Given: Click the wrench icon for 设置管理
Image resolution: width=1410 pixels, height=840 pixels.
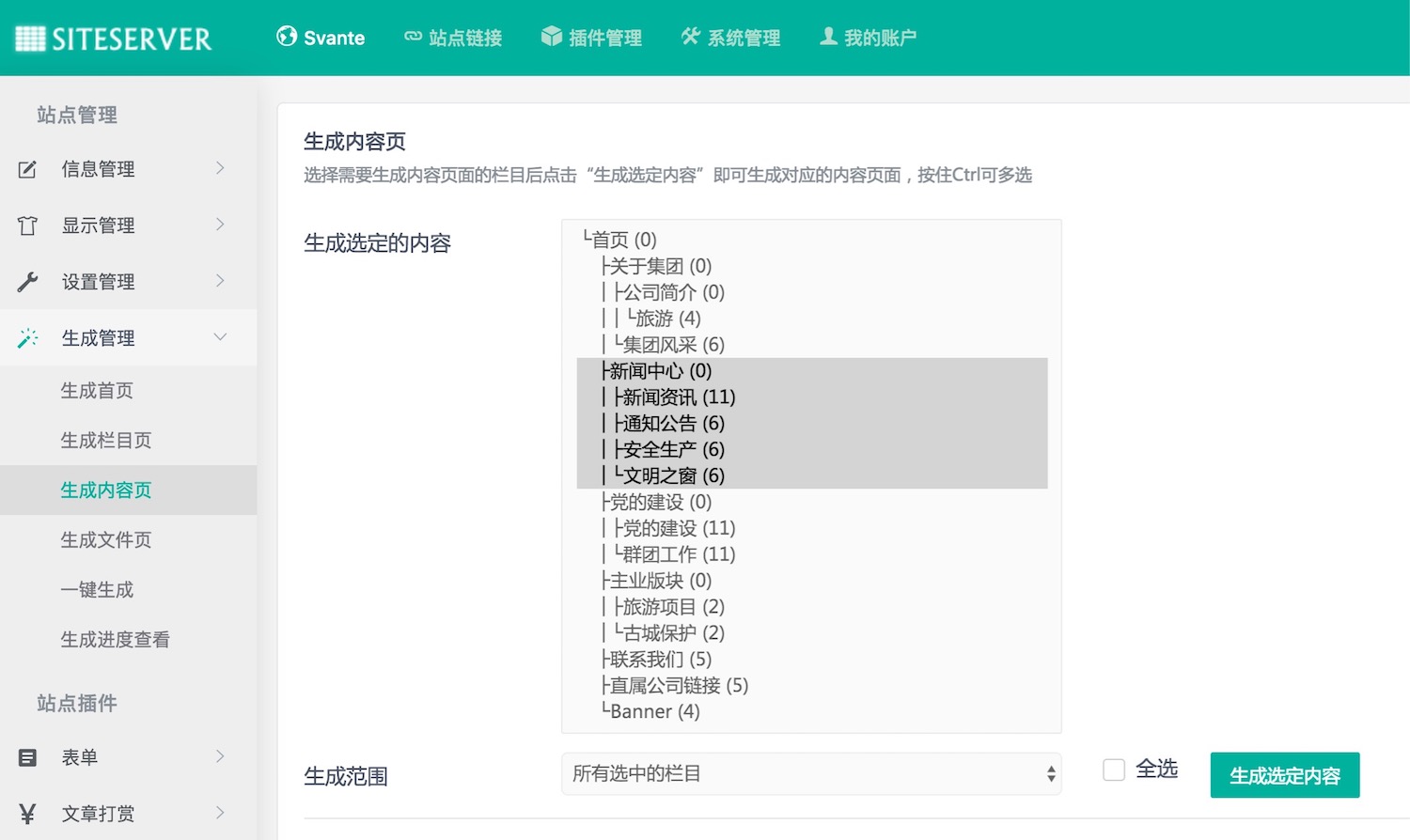Looking at the screenshot, I should pyautogui.click(x=27, y=282).
